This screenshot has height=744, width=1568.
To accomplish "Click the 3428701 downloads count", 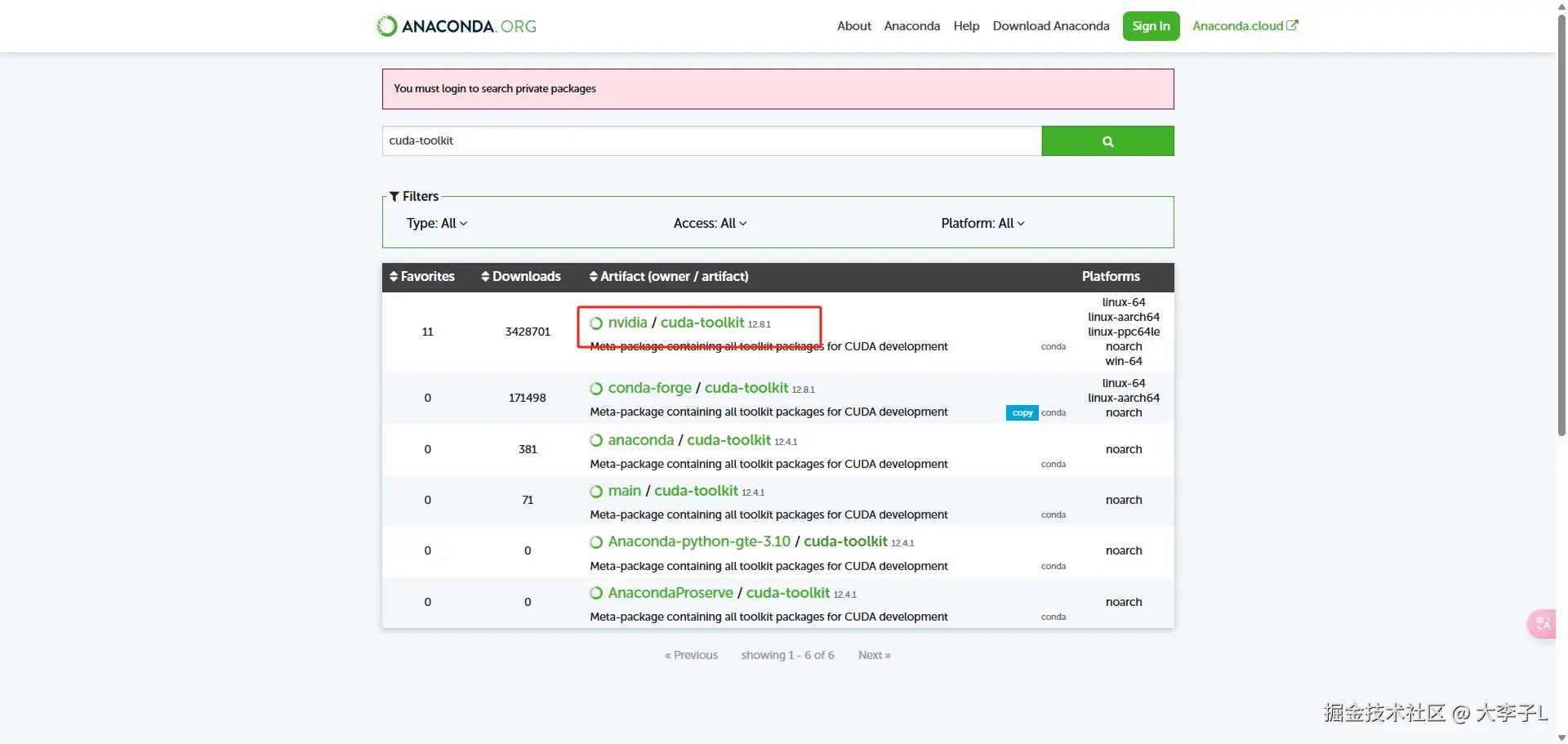I will tap(528, 332).
